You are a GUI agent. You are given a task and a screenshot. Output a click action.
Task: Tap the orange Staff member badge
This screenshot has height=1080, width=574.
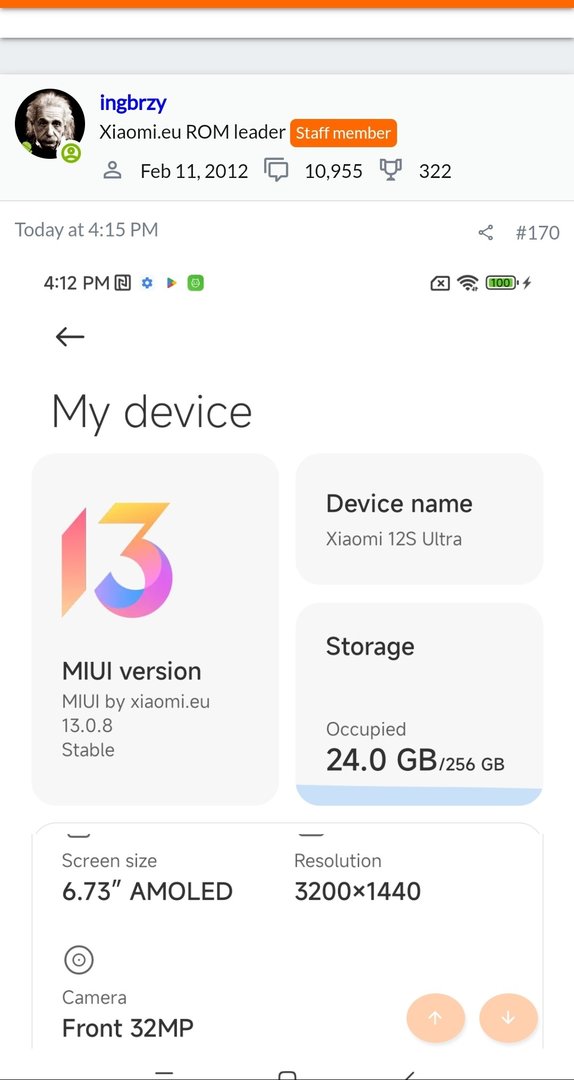(343, 133)
